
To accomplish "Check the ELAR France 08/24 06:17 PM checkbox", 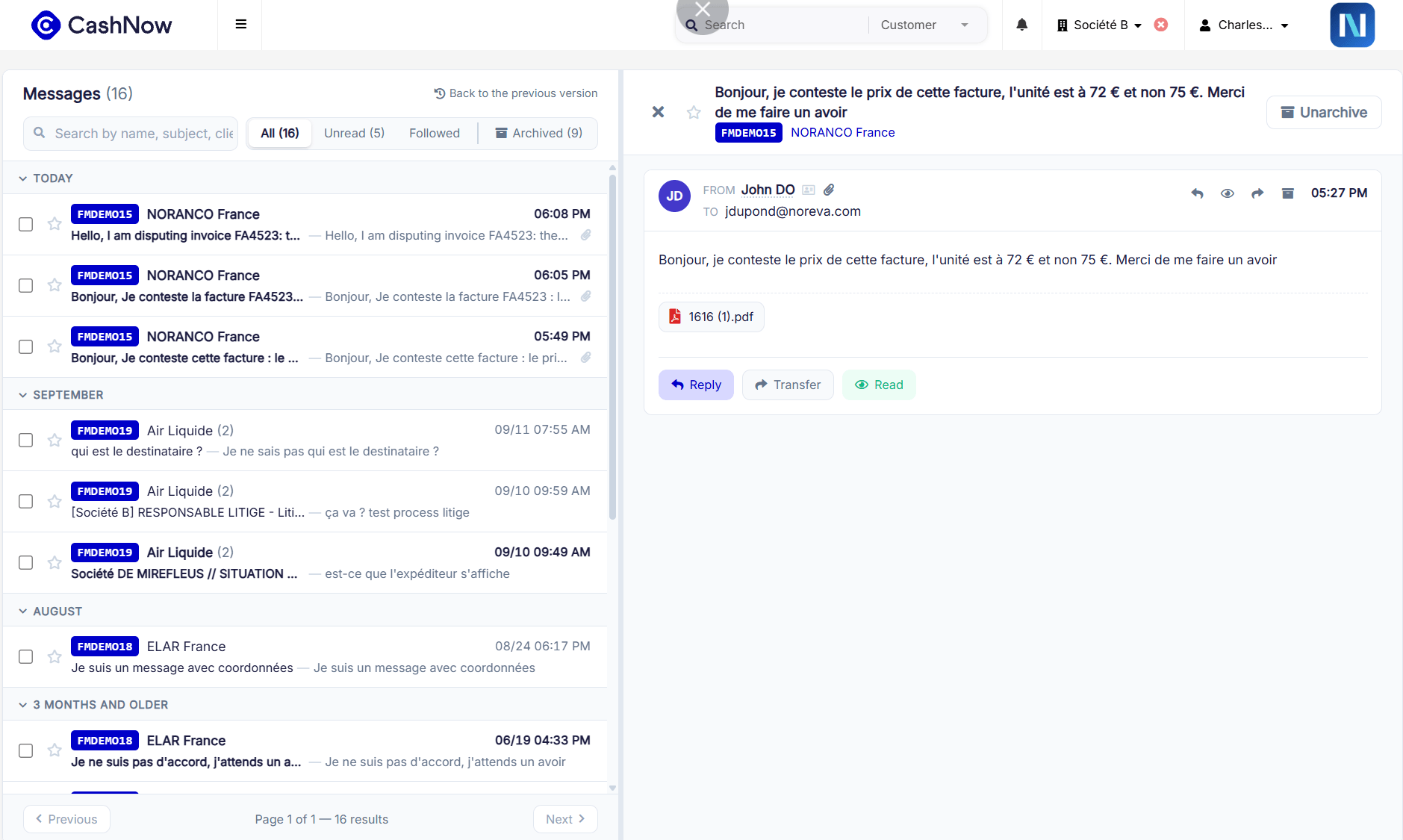I will (26, 656).
